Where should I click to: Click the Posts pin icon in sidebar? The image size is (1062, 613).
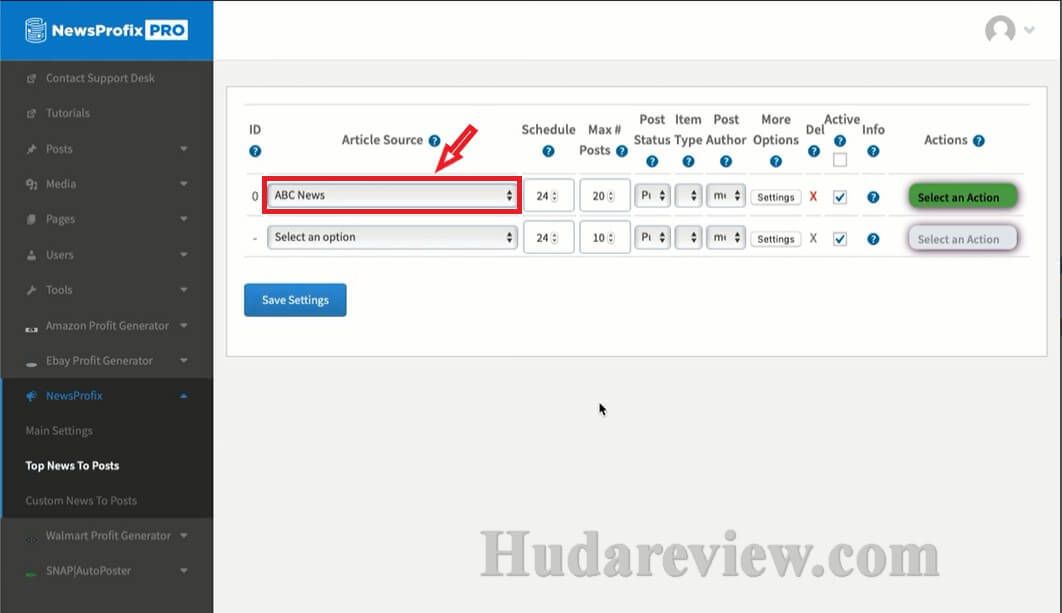[31, 149]
